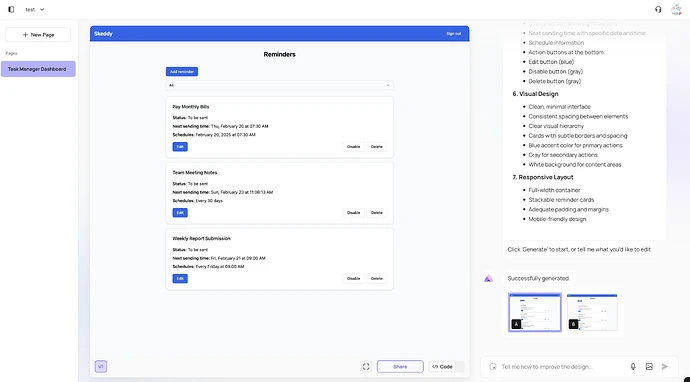Disable the Pay Monthly Bills reminder
Screen dimensions: 690x382
click(353, 147)
